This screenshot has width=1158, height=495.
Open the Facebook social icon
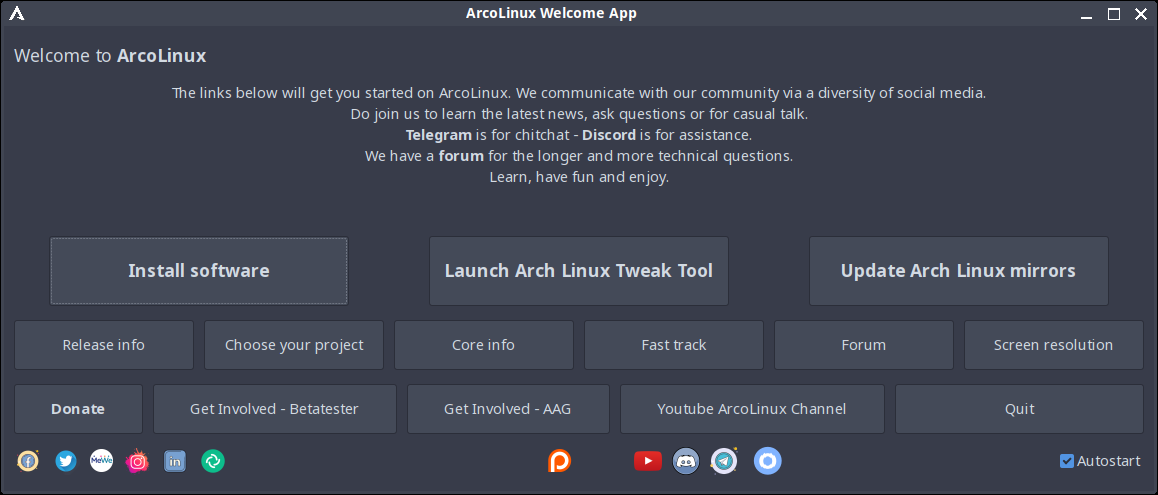(28, 462)
